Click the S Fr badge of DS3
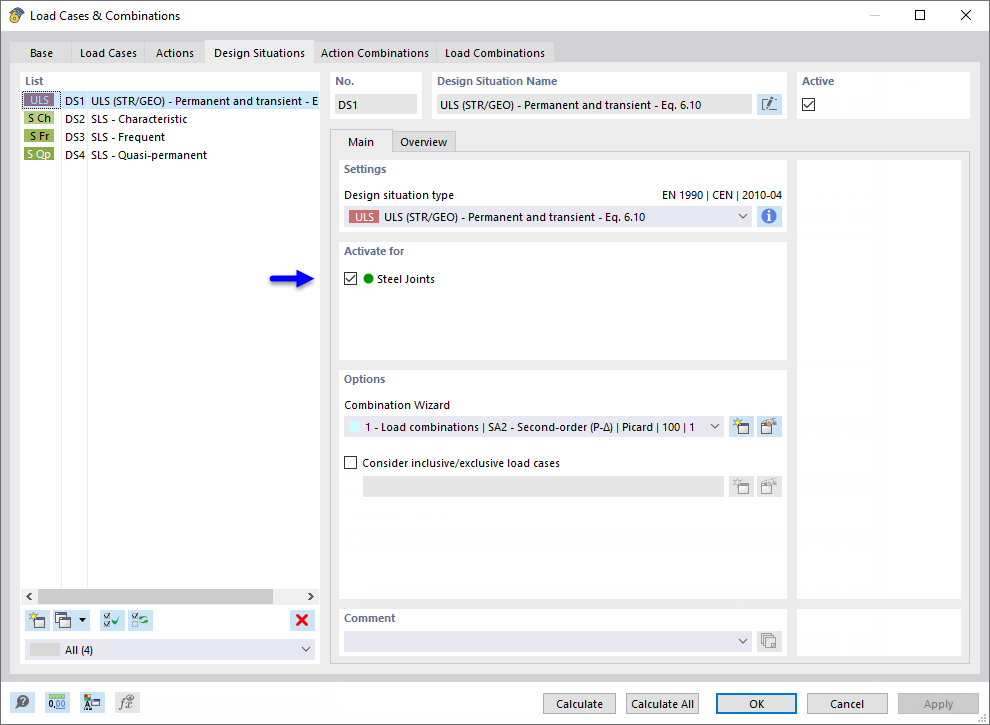 tap(39, 136)
